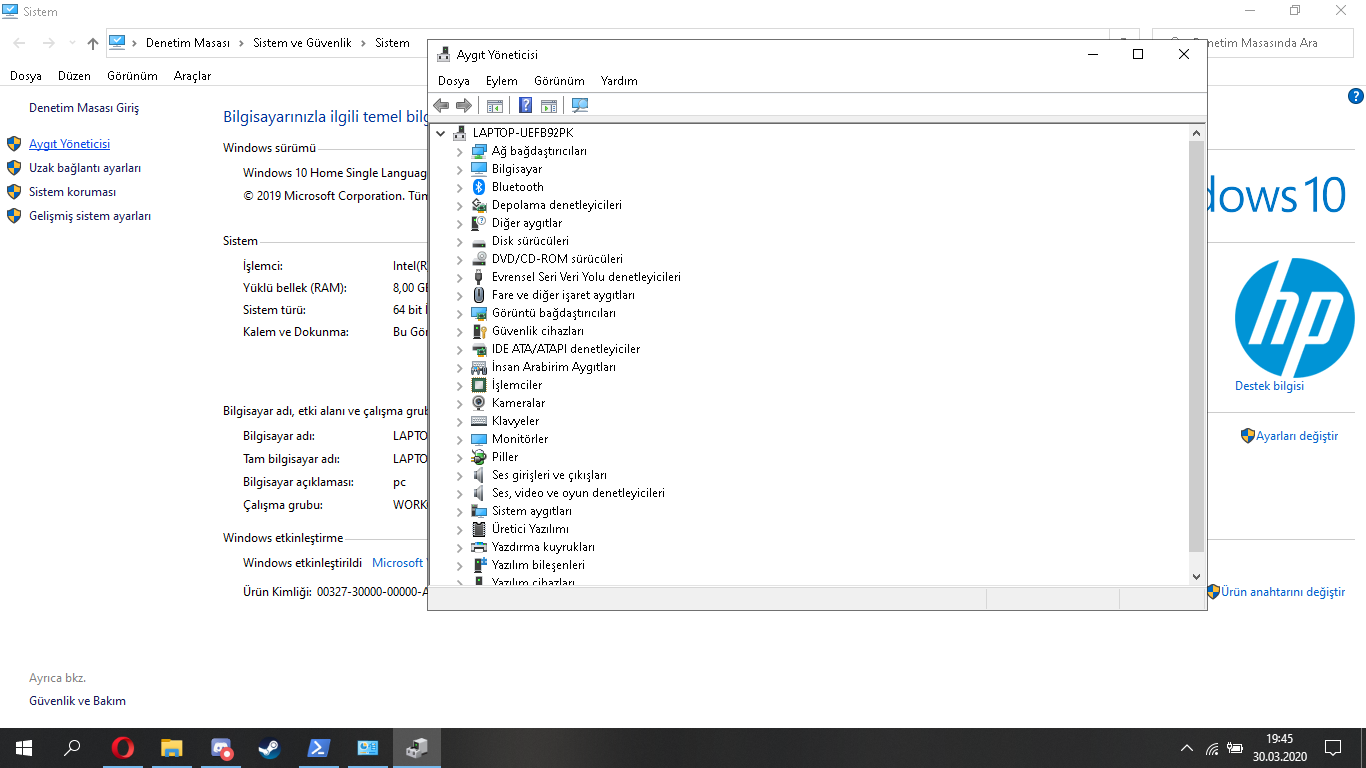Open Opera browser from the taskbar

click(122, 748)
